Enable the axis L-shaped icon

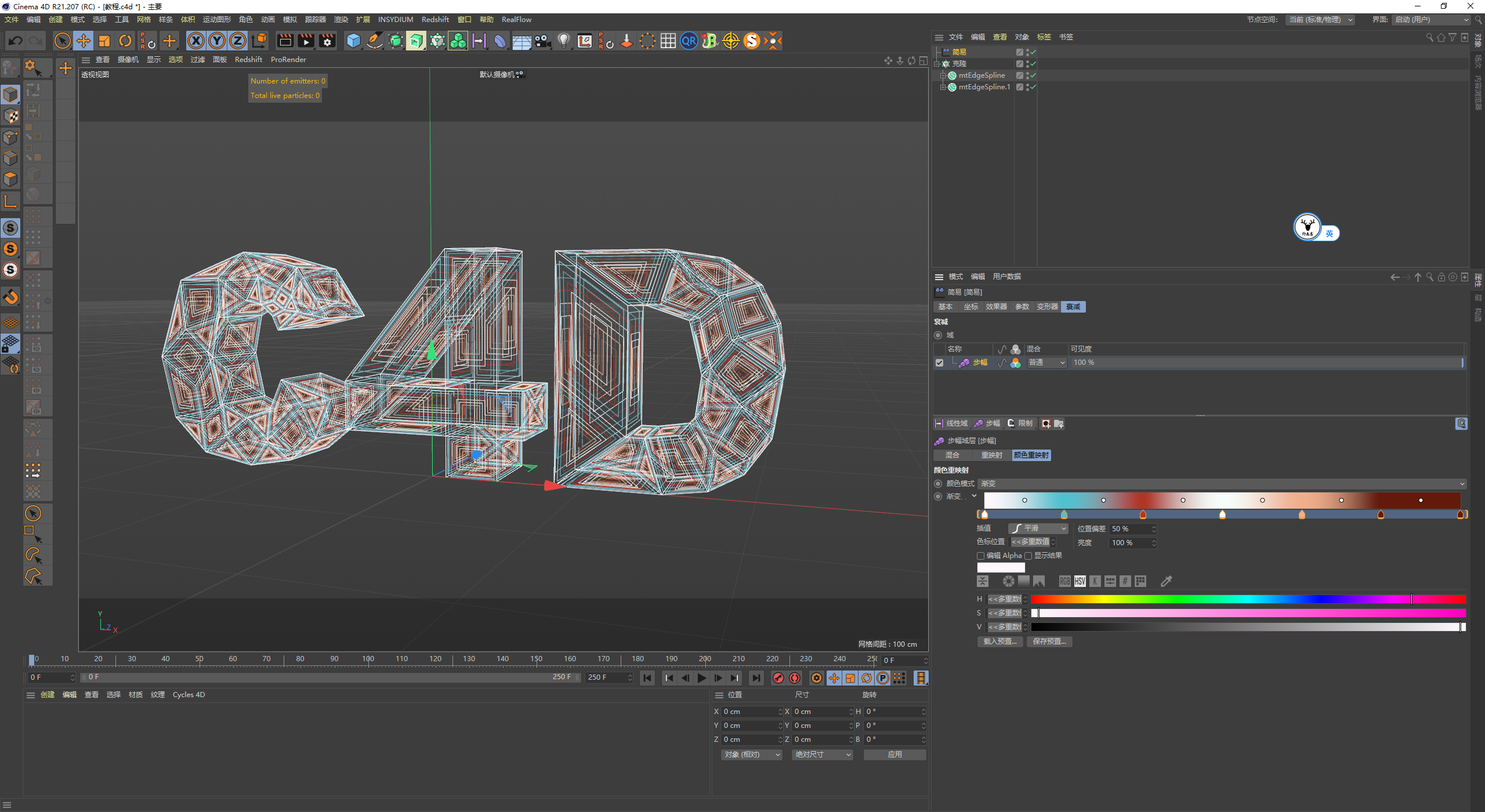11,201
